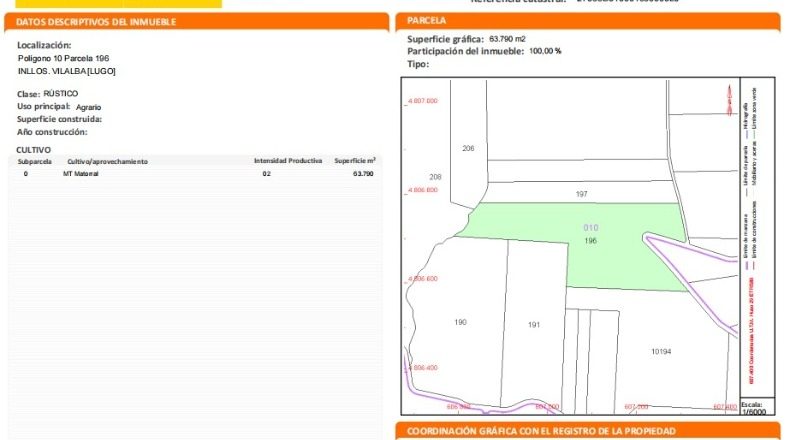Click parcel 10194 on the map
This screenshot has width=790, height=440.
pyautogui.click(x=661, y=352)
